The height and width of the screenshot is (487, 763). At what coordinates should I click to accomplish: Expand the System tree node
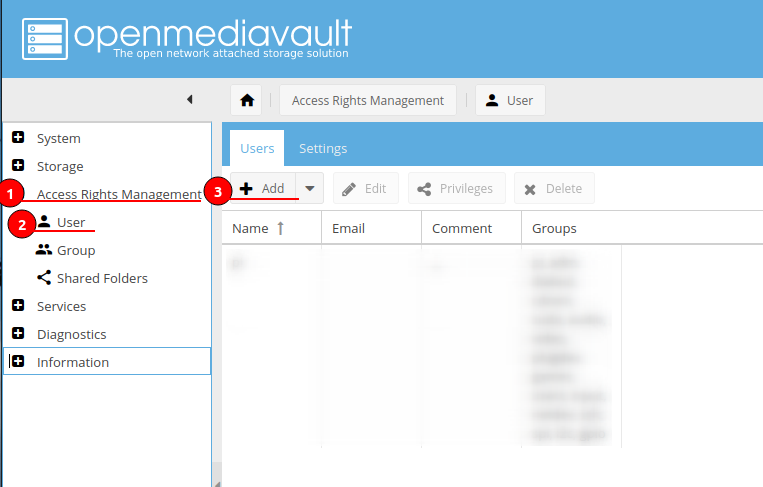[x=18, y=138]
